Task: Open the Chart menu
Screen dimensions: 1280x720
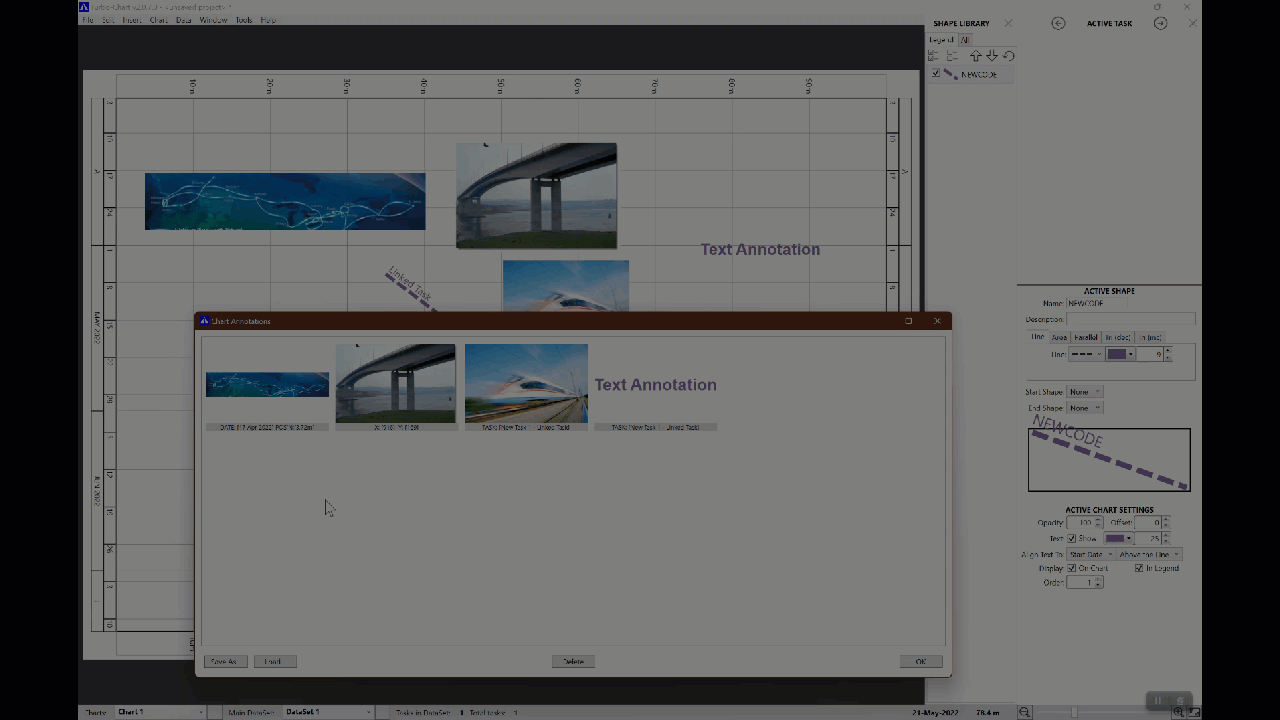Action: pyautogui.click(x=158, y=20)
